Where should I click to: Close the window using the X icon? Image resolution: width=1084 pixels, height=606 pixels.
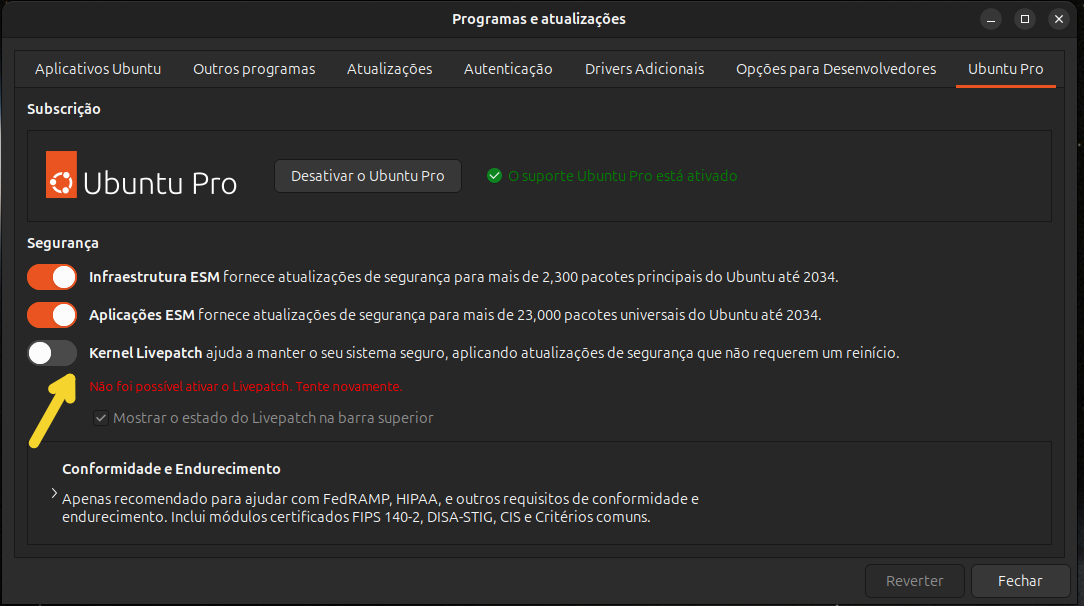pyautogui.click(x=1058, y=19)
